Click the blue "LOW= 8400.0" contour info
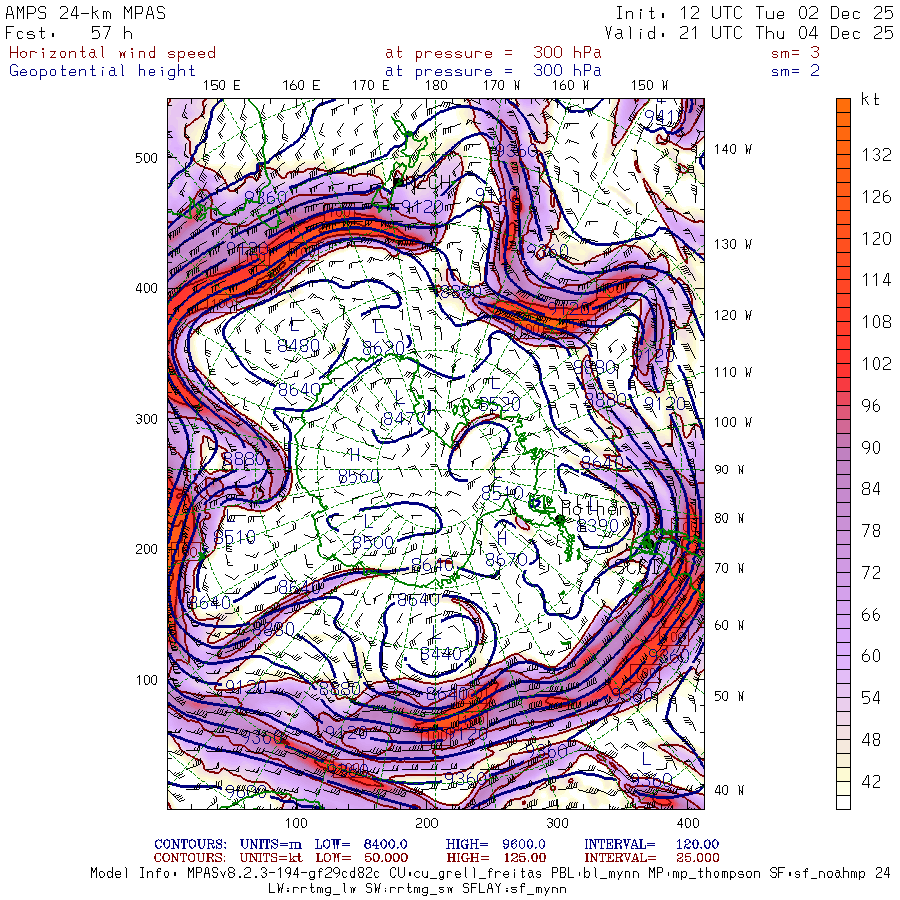 (x=361, y=844)
